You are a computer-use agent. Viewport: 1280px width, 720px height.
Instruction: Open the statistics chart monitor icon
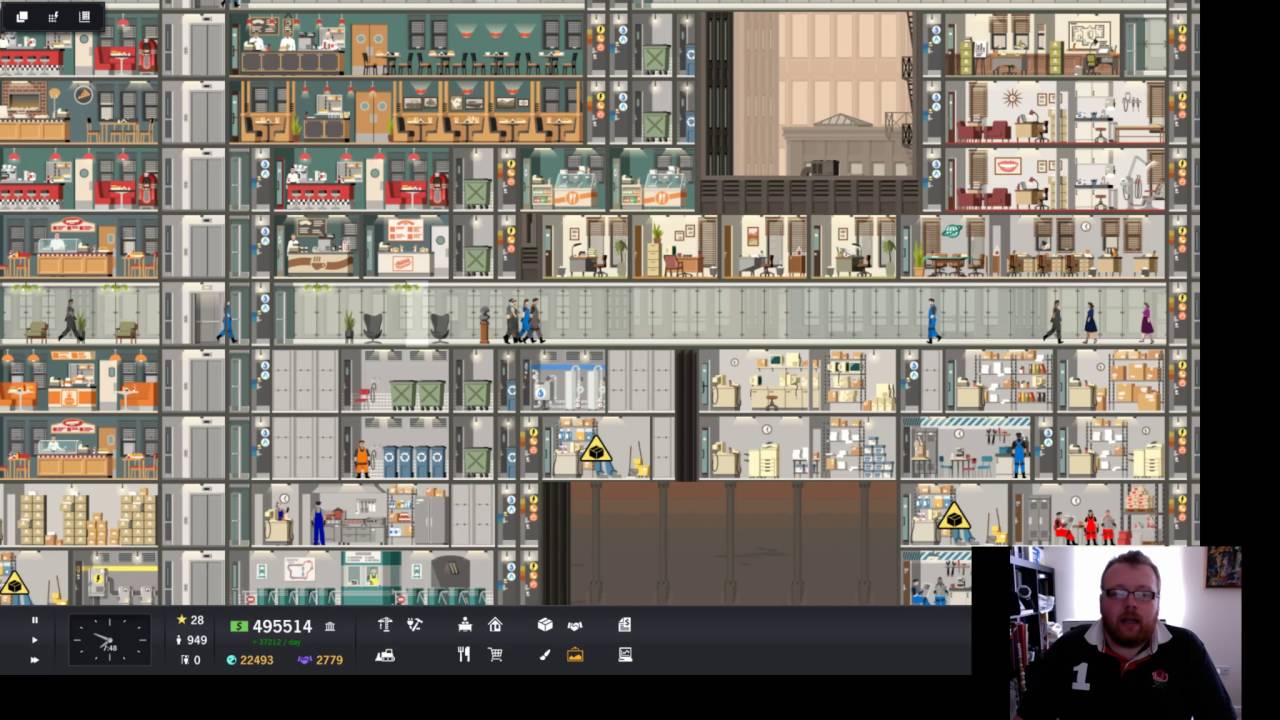point(625,655)
